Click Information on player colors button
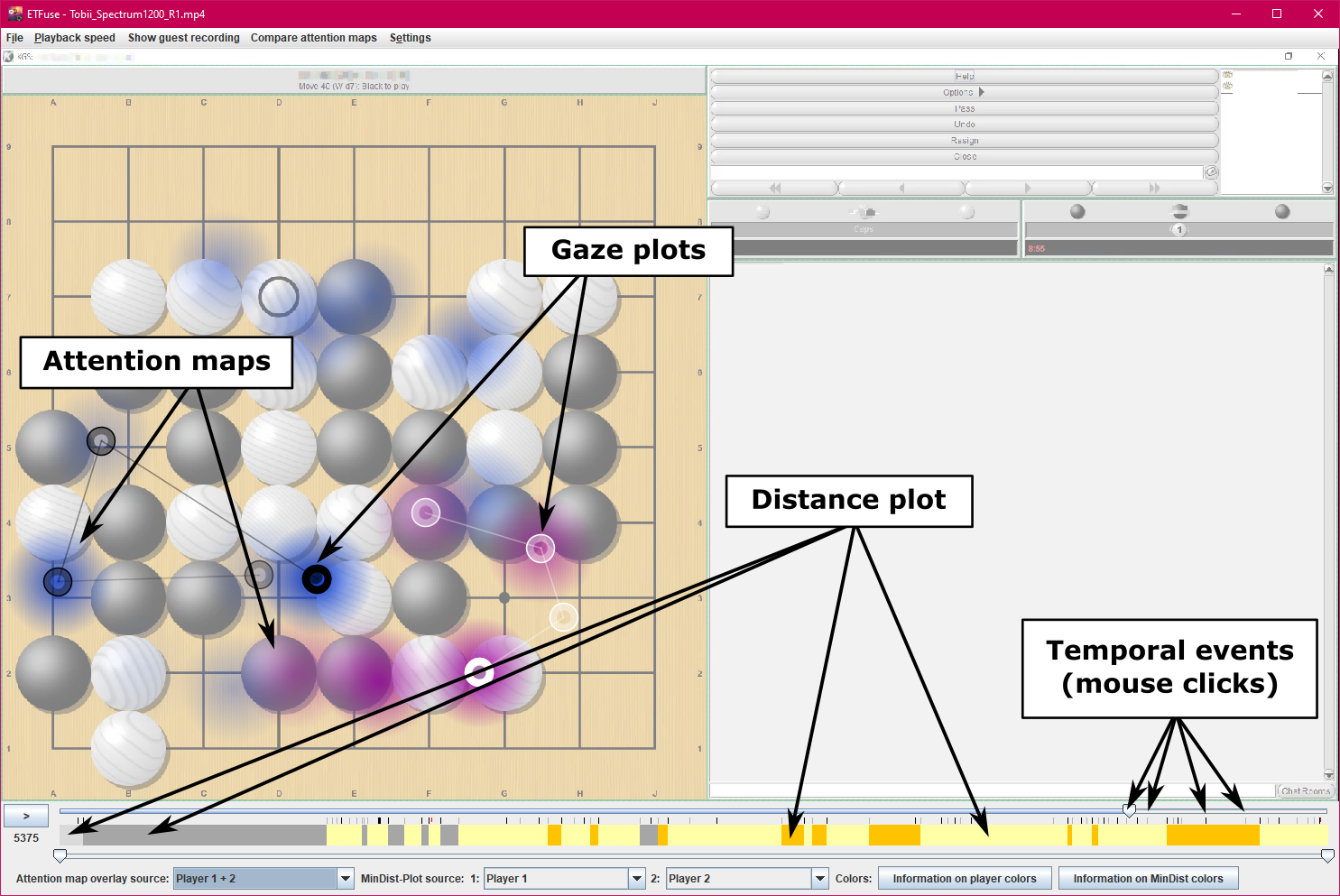The width and height of the screenshot is (1340, 896). 964,879
